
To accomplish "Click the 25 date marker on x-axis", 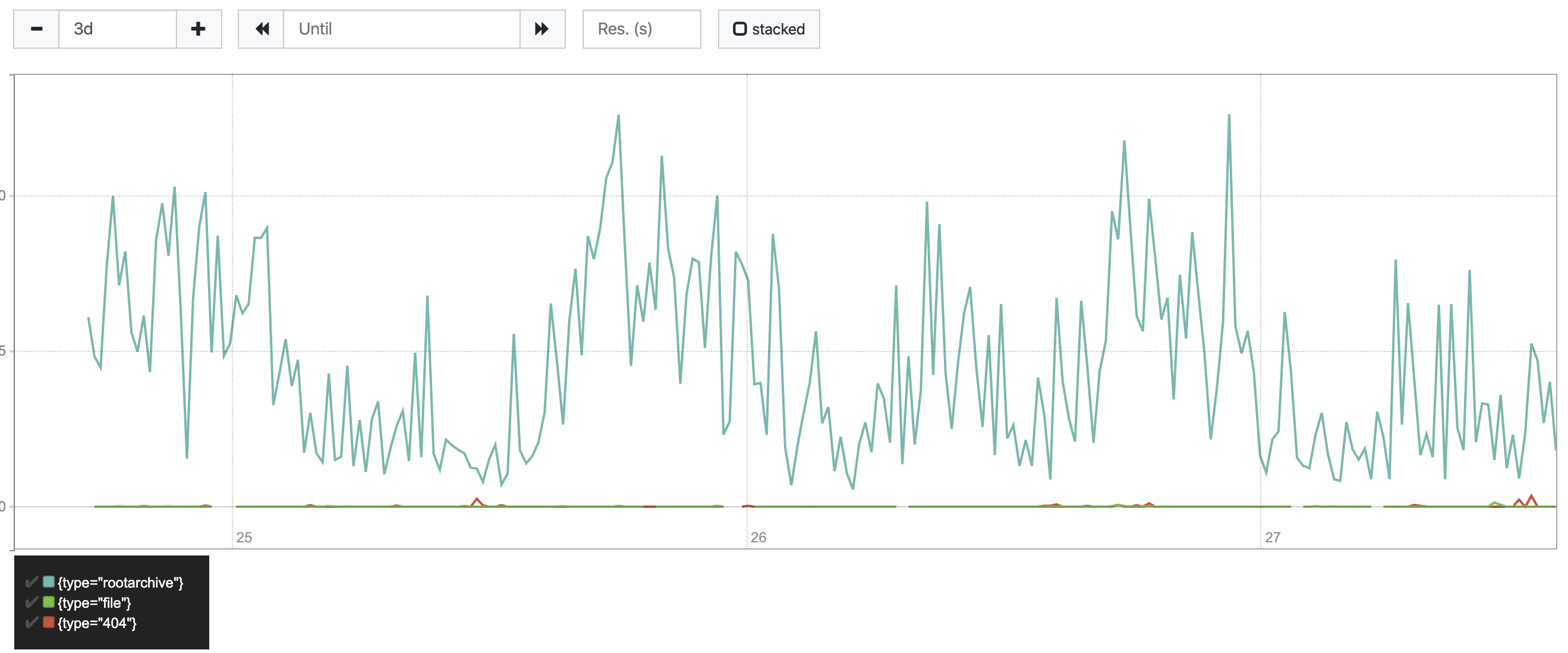I will click(x=244, y=537).
